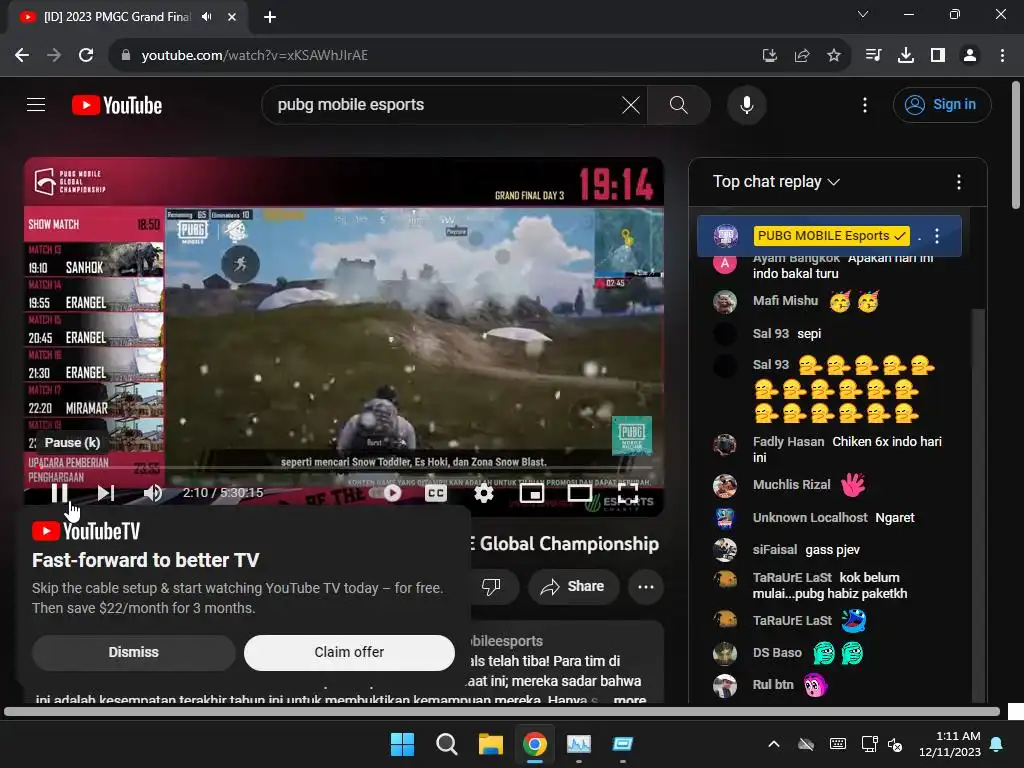Mute the tab audio speaker icon

207,16
